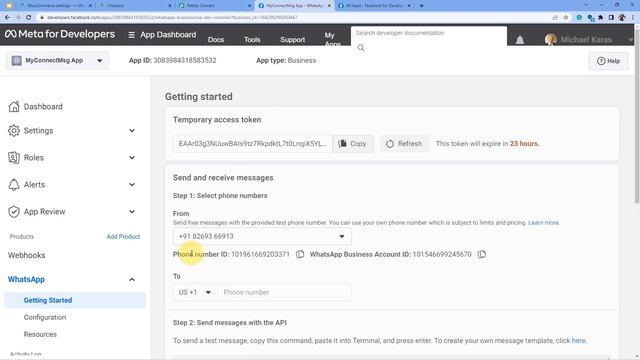
Task: Open the notifications bell
Action: pyautogui.click(x=520, y=40)
